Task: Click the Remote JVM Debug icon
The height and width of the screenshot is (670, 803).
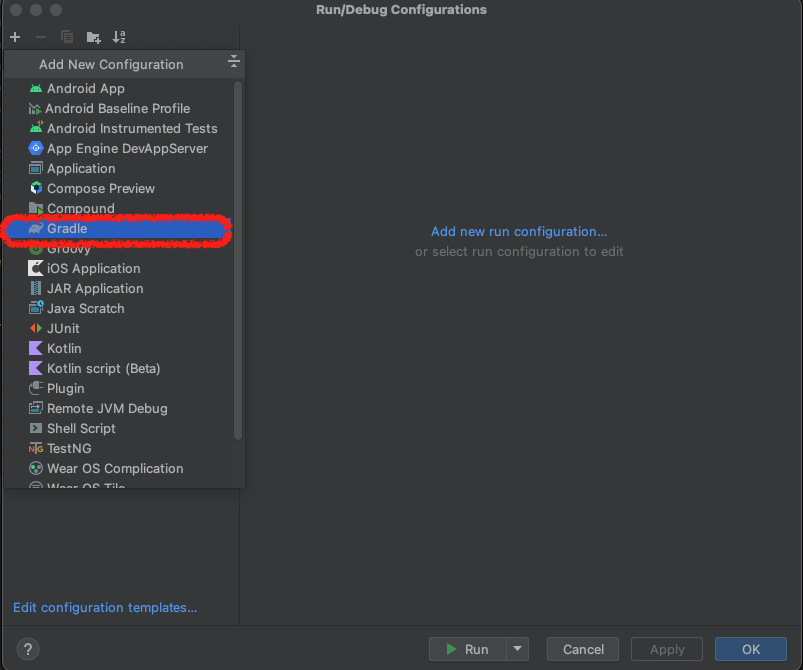Action: click(36, 408)
